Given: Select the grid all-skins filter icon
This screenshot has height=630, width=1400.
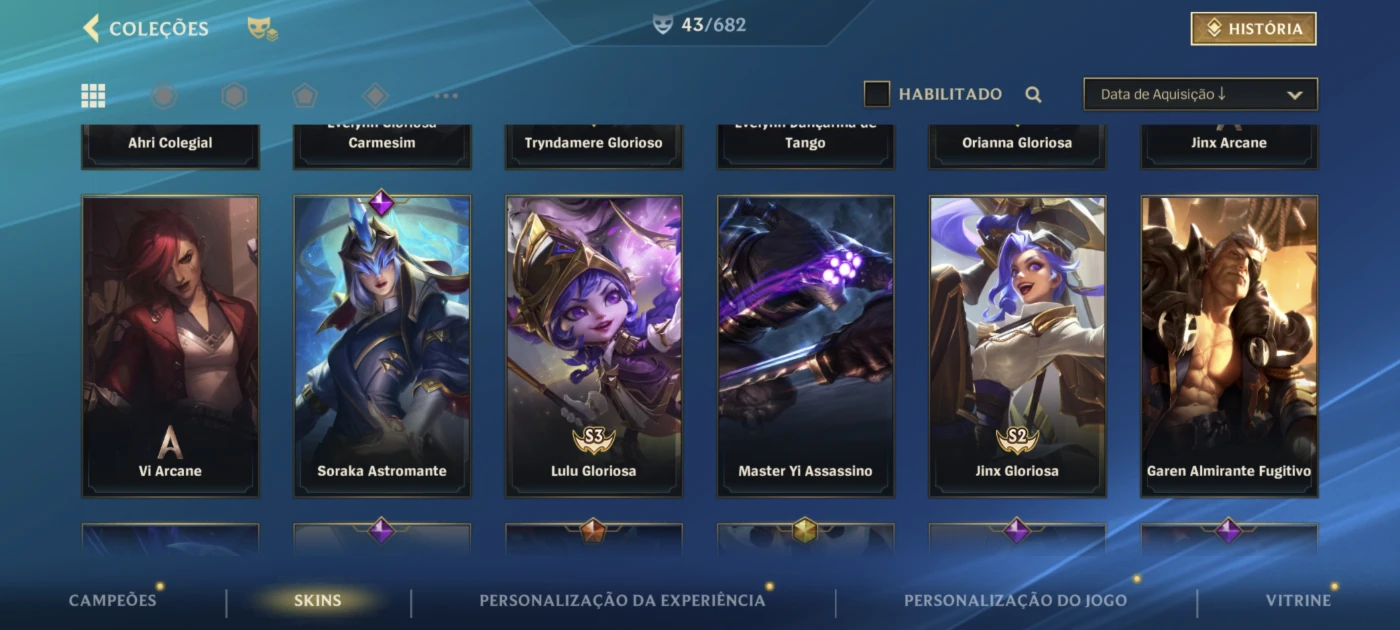Looking at the screenshot, I should click(x=93, y=95).
